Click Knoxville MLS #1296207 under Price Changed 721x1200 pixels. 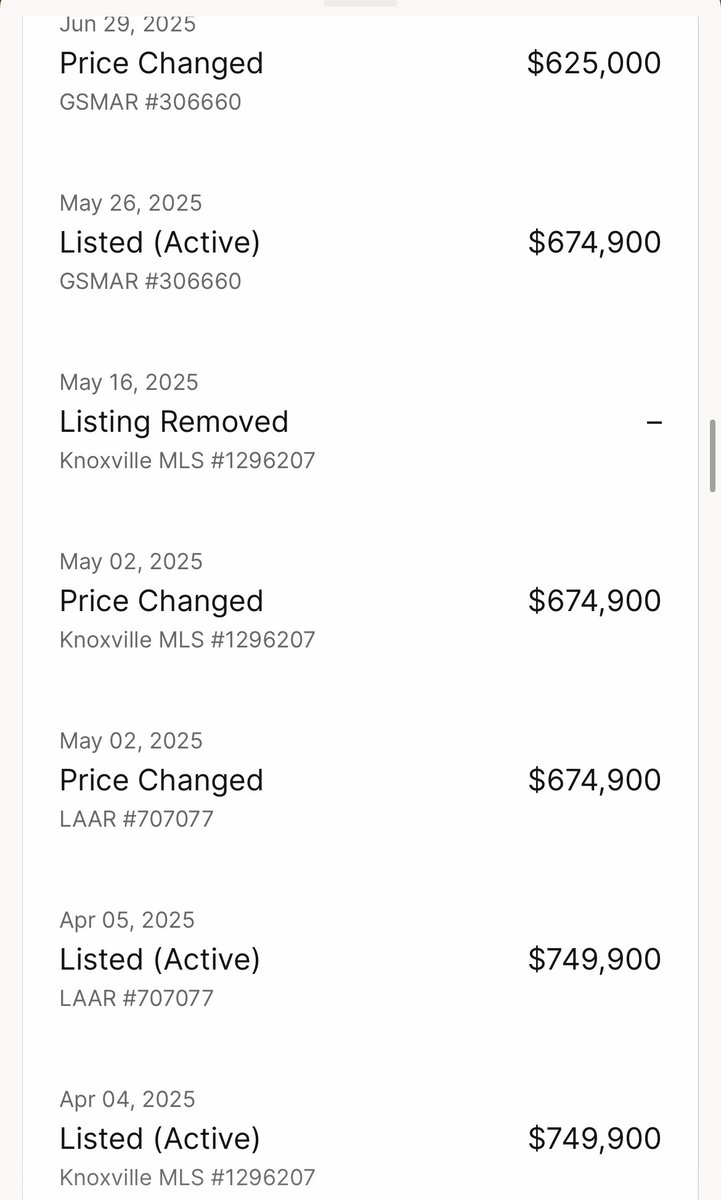(x=187, y=639)
